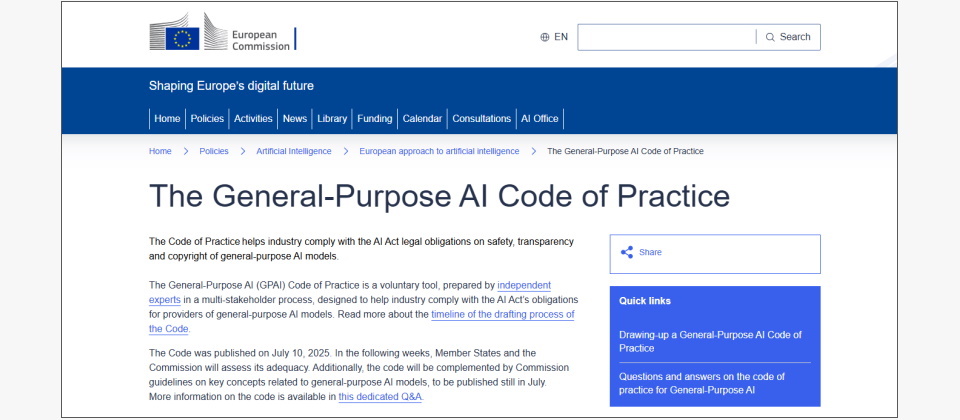
Task: Open this dedicated Q&A link
Action: click(380, 397)
